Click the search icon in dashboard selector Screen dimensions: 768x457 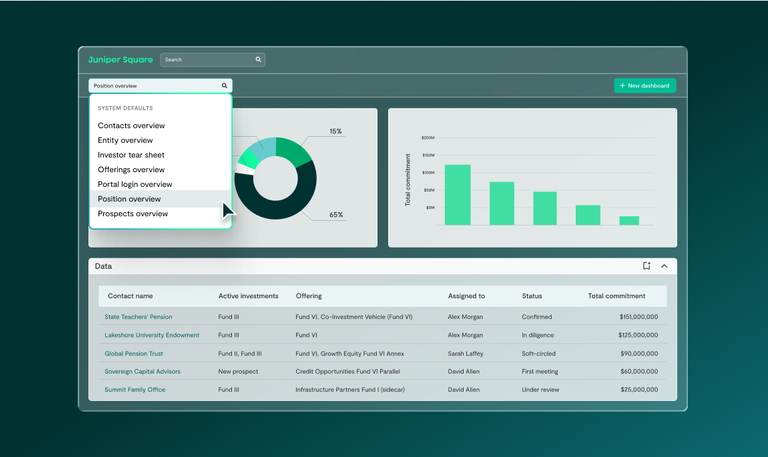[x=224, y=86]
